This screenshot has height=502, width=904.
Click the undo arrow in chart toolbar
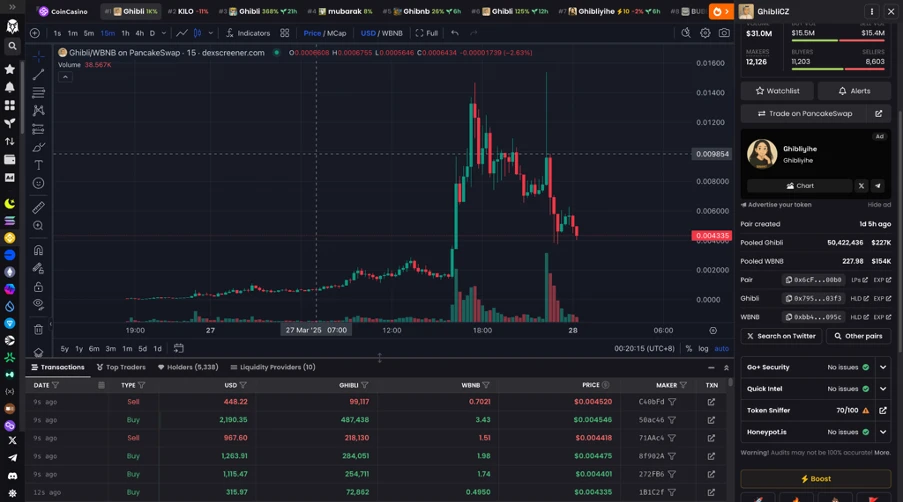(x=455, y=33)
